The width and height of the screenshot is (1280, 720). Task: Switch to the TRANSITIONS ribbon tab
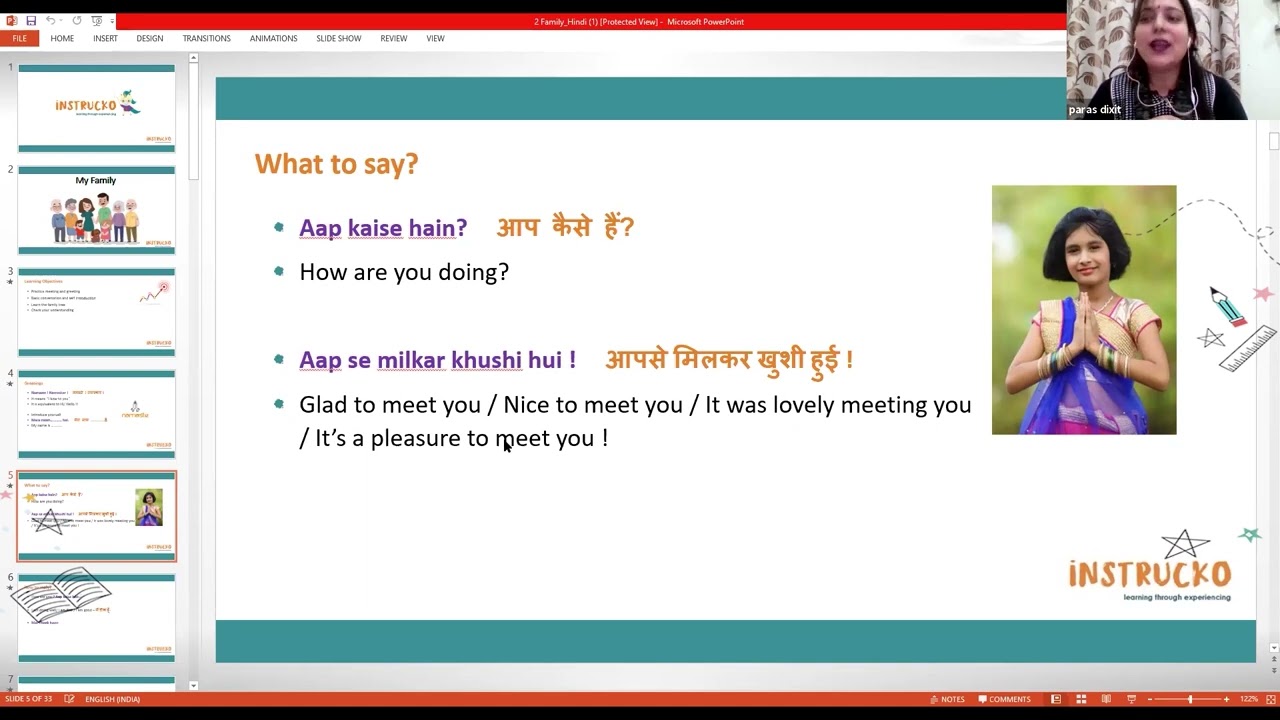[x=206, y=38]
